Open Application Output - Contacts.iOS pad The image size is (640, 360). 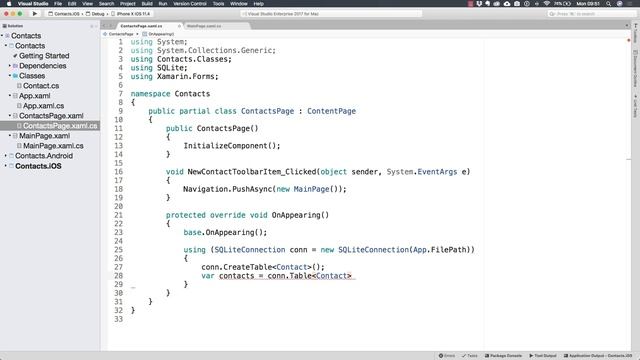click(x=598, y=356)
